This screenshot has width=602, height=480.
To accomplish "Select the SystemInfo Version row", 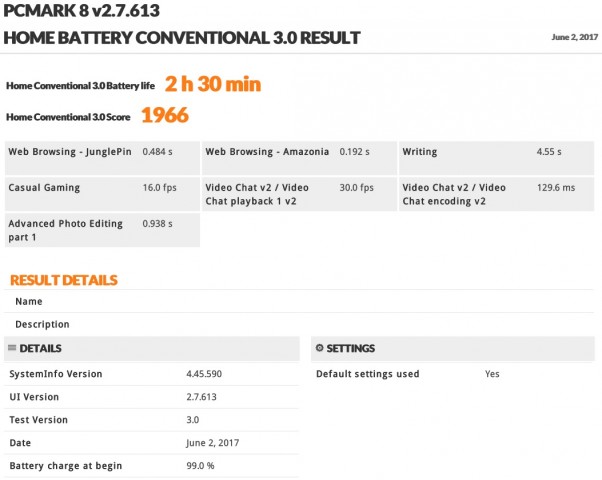I will coord(150,374).
